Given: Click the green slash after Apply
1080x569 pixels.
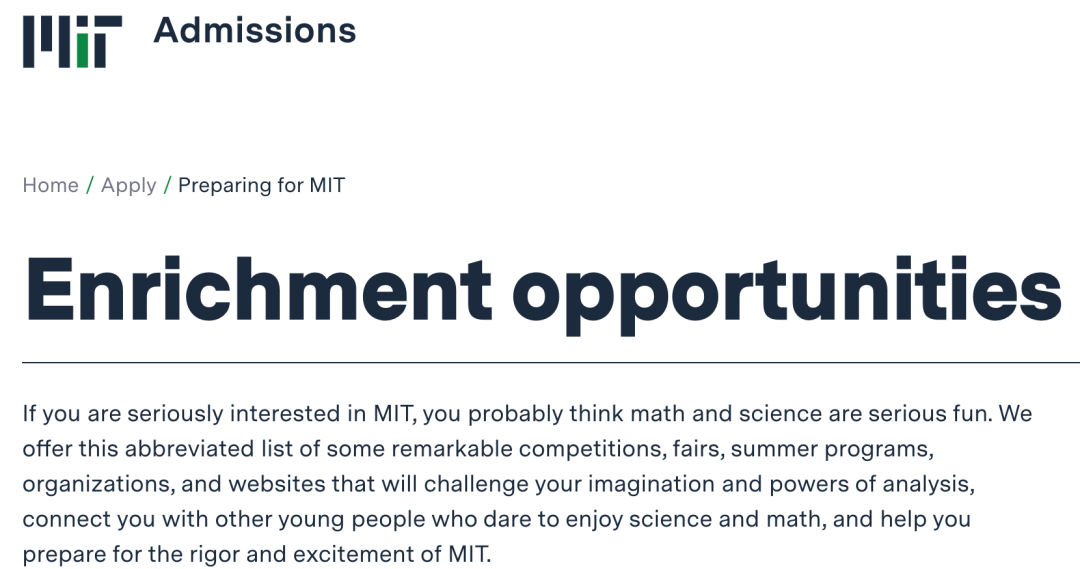Looking at the screenshot, I should point(167,185).
